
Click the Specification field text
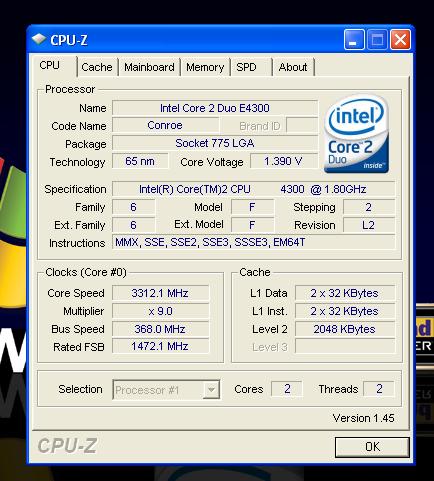(x=253, y=189)
